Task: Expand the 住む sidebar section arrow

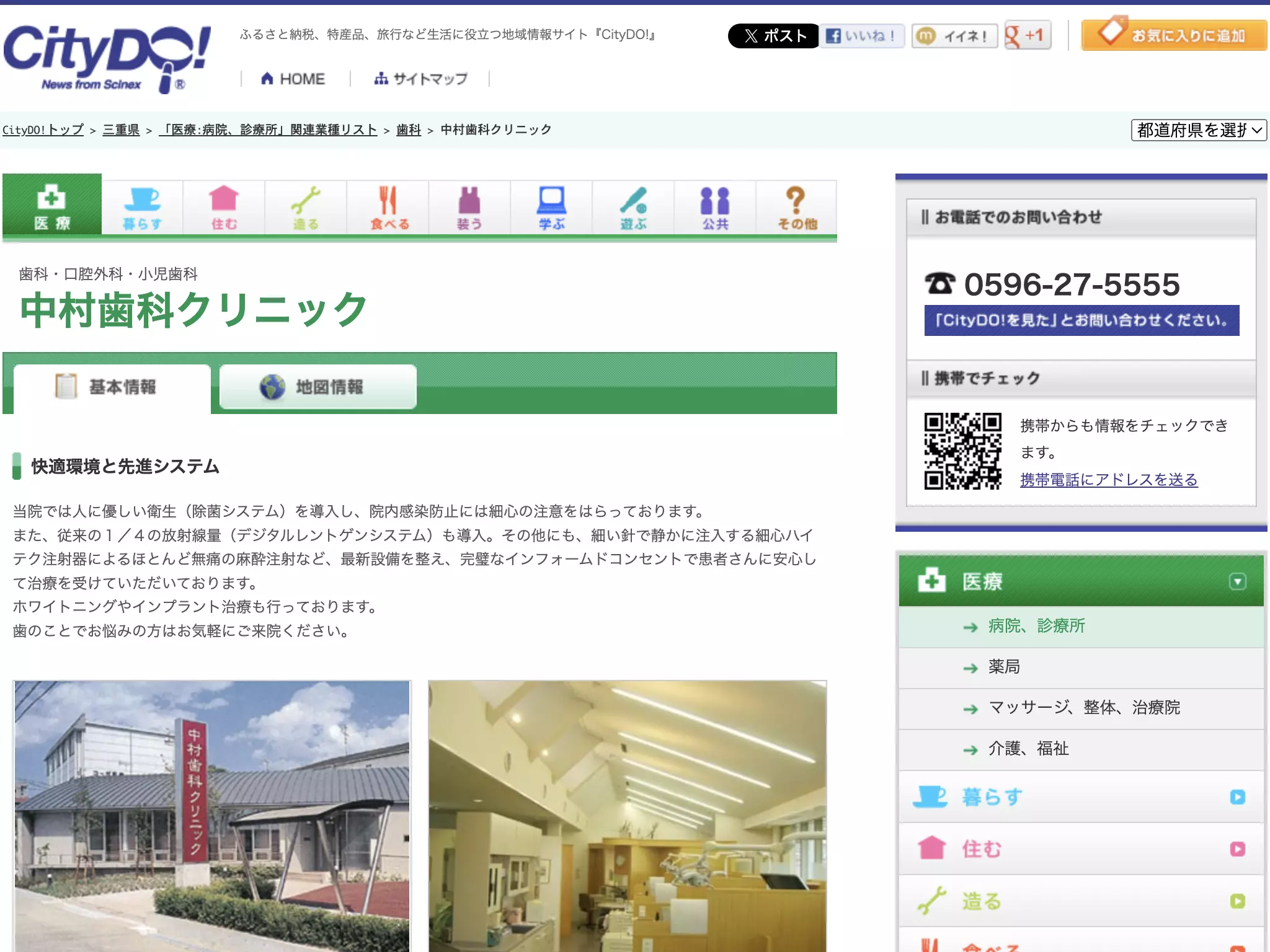Action: pyautogui.click(x=1237, y=849)
